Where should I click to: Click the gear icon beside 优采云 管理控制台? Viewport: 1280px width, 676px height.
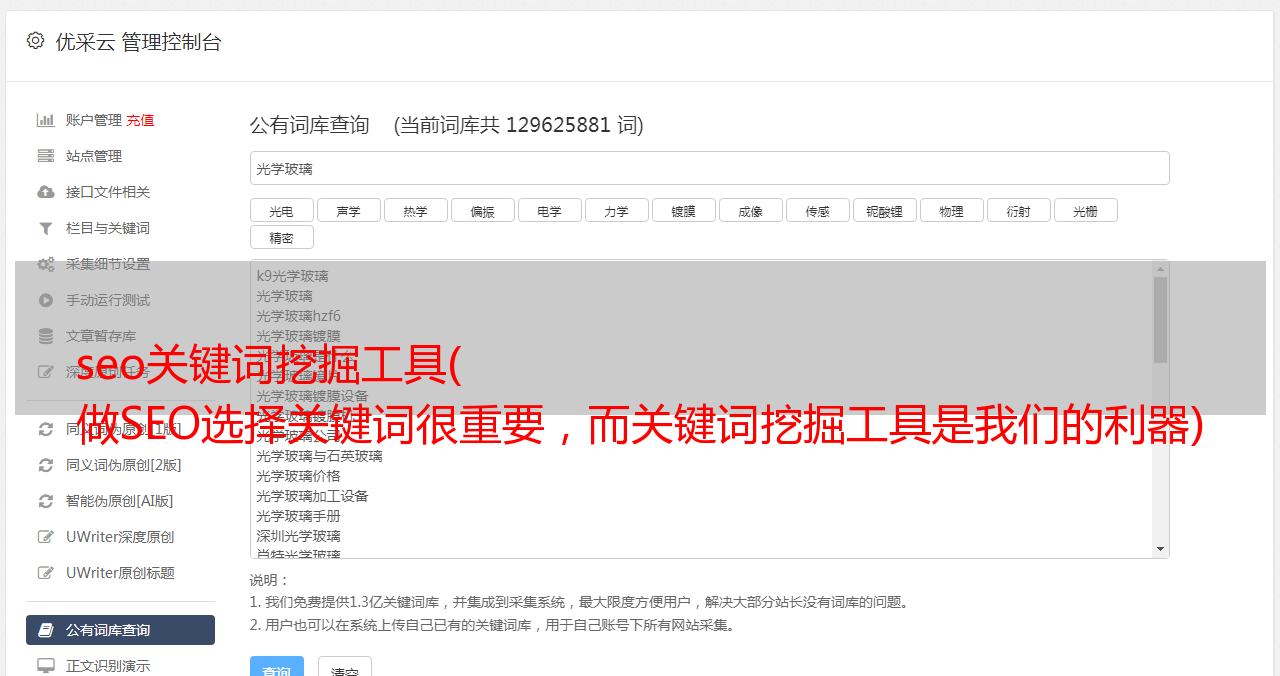pos(36,41)
